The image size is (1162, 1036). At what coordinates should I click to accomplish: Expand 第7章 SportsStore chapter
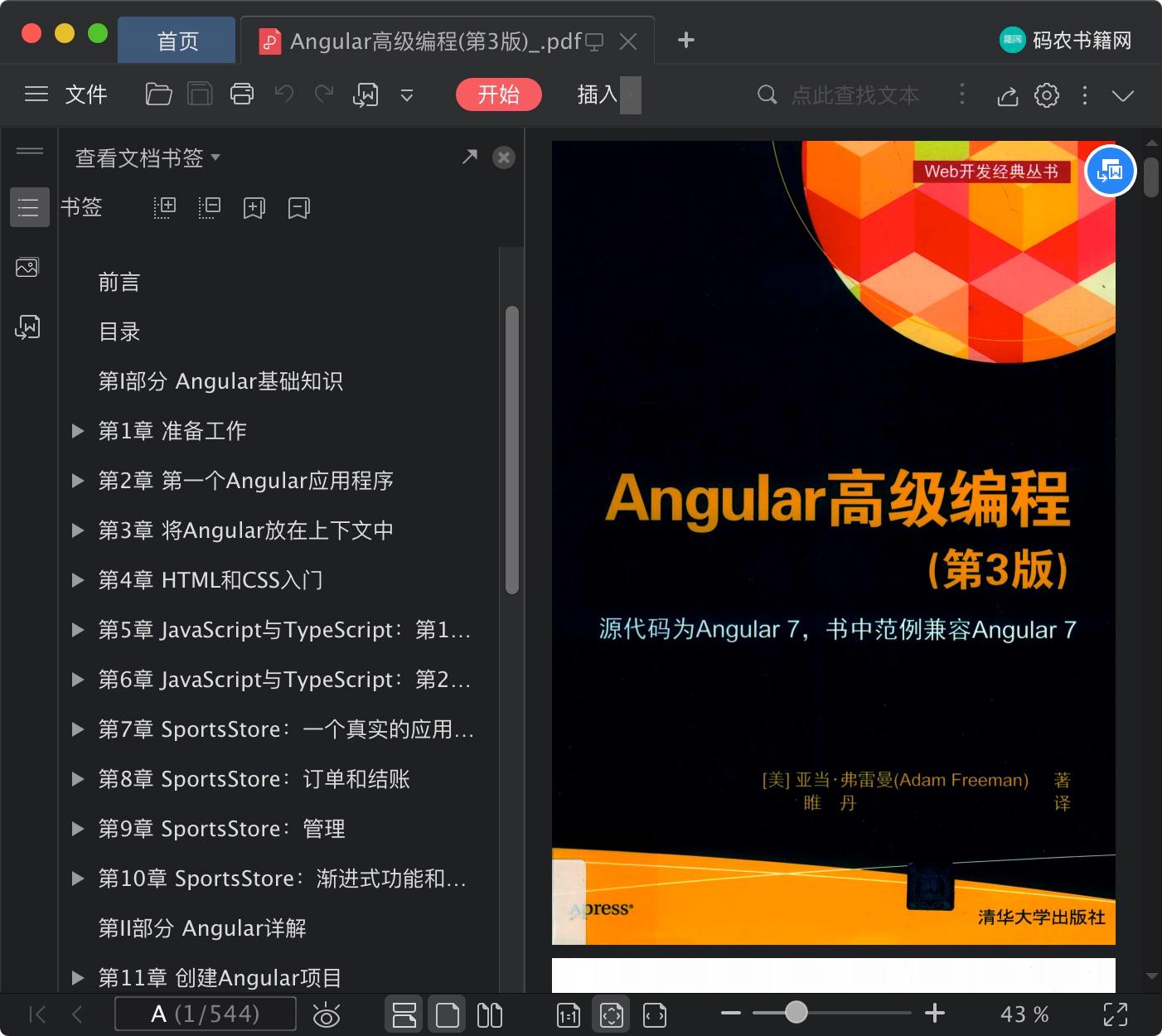point(78,729)
